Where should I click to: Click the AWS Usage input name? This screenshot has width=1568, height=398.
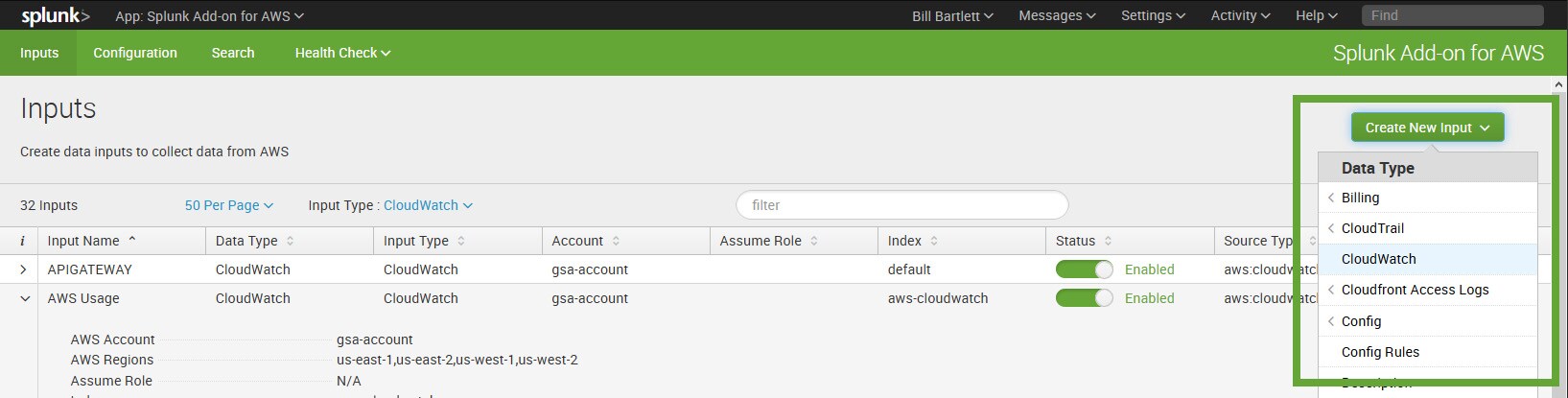(83, 298)
